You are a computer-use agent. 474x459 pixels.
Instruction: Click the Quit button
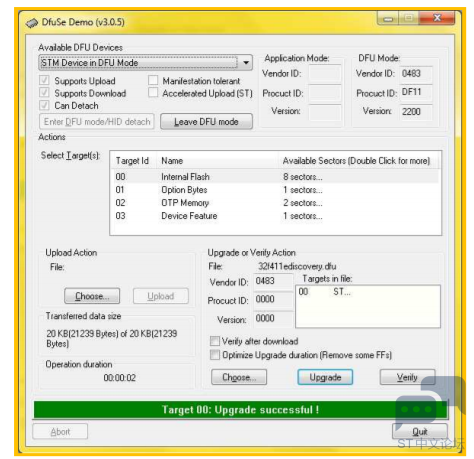click(x=420, y=432)
